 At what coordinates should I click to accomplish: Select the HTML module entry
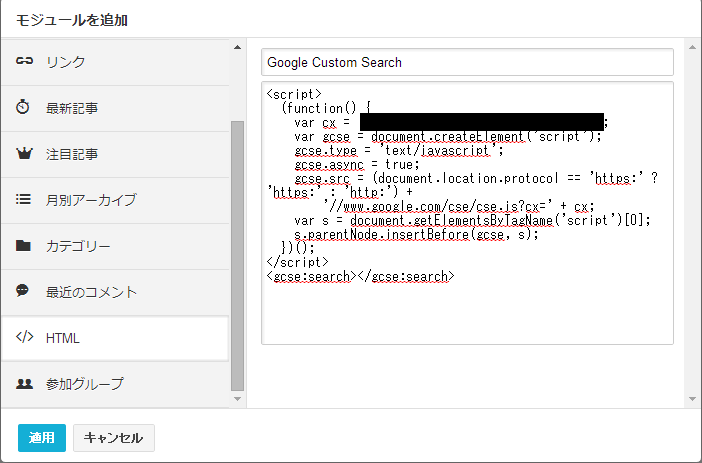[x=115, y=338]
